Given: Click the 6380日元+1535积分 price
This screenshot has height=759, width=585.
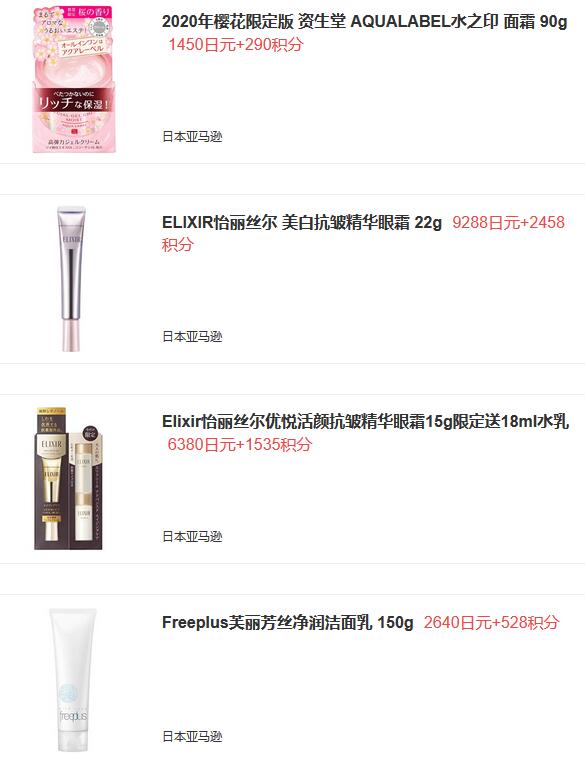Looking at the screenshot, I should click(x=240, y=444).
